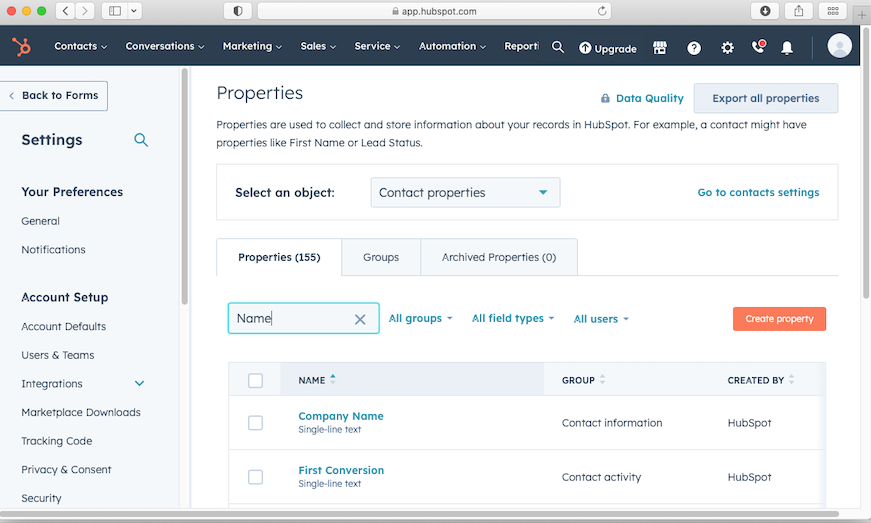Tick the select-all checkbox in table header

point(255,380)
